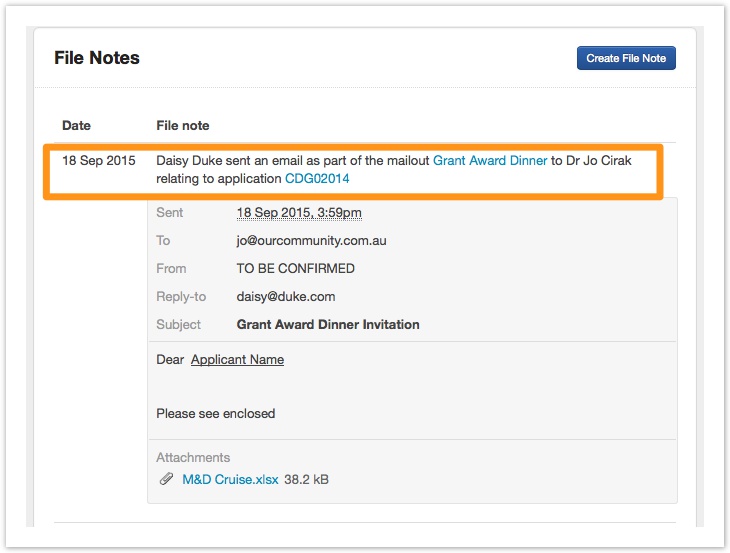Download the M&D Cruise.xlsx attachment
This screenshot has height=553, width=730.
pos(230,479)
